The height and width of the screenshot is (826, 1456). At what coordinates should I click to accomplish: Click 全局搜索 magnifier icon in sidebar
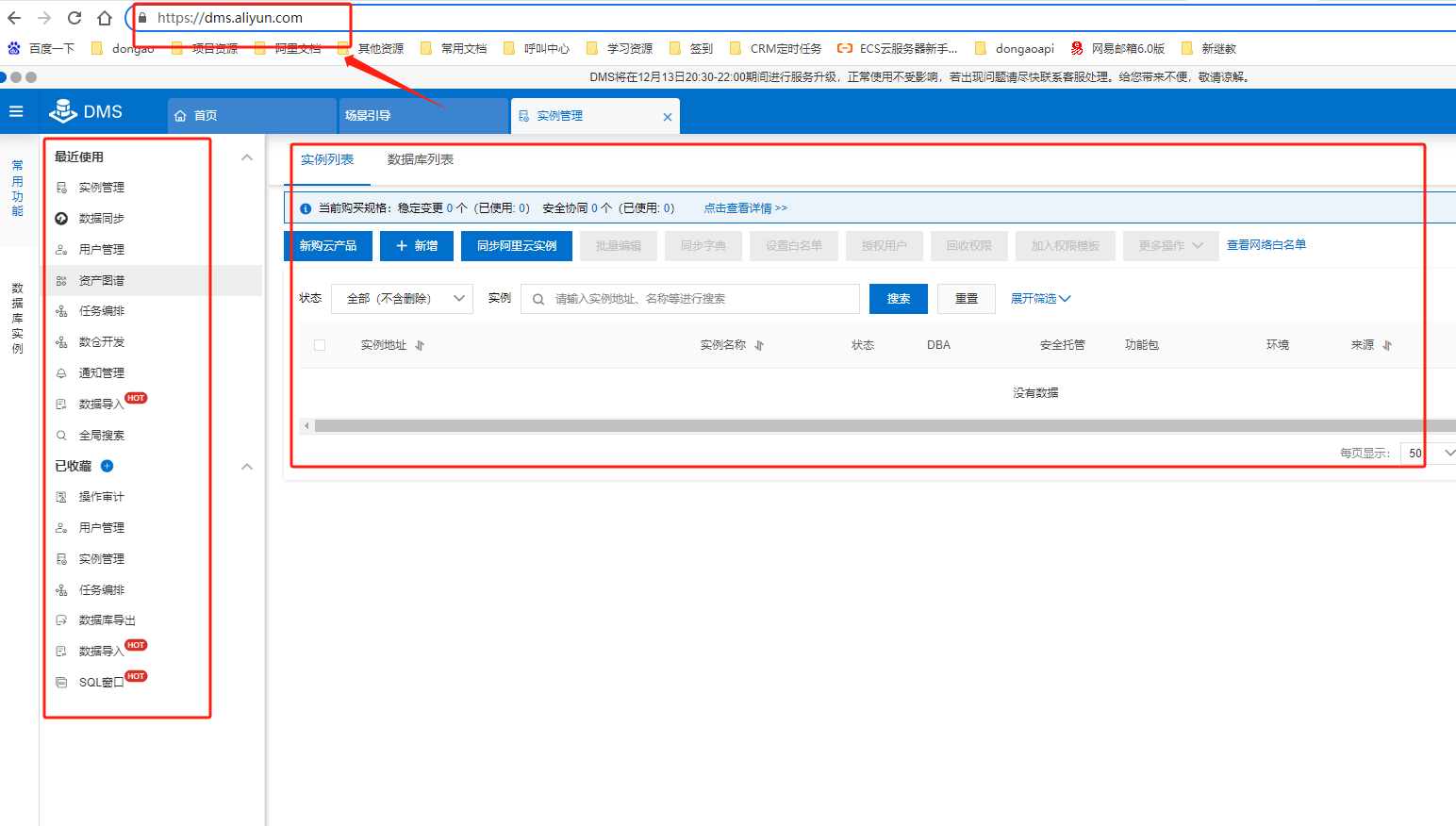coord(61,435)
